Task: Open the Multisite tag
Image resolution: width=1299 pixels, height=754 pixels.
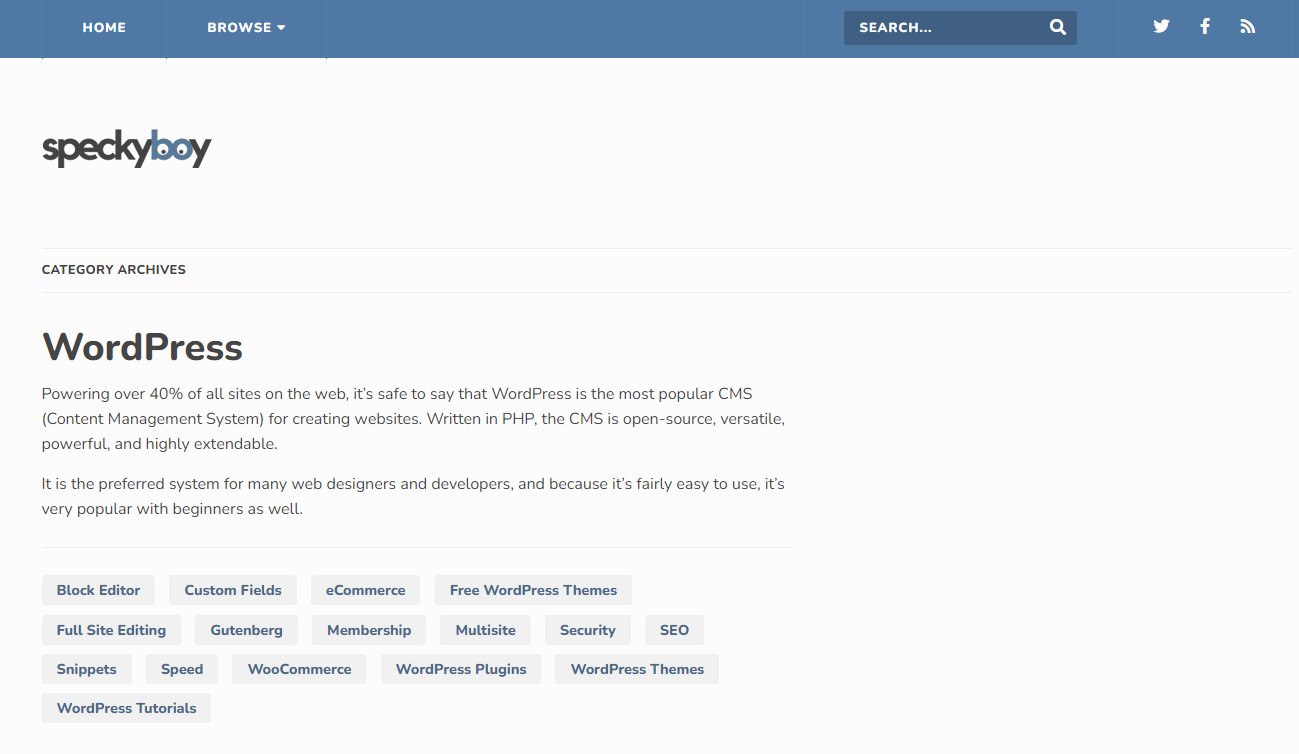Action: [x=485, y=630]
